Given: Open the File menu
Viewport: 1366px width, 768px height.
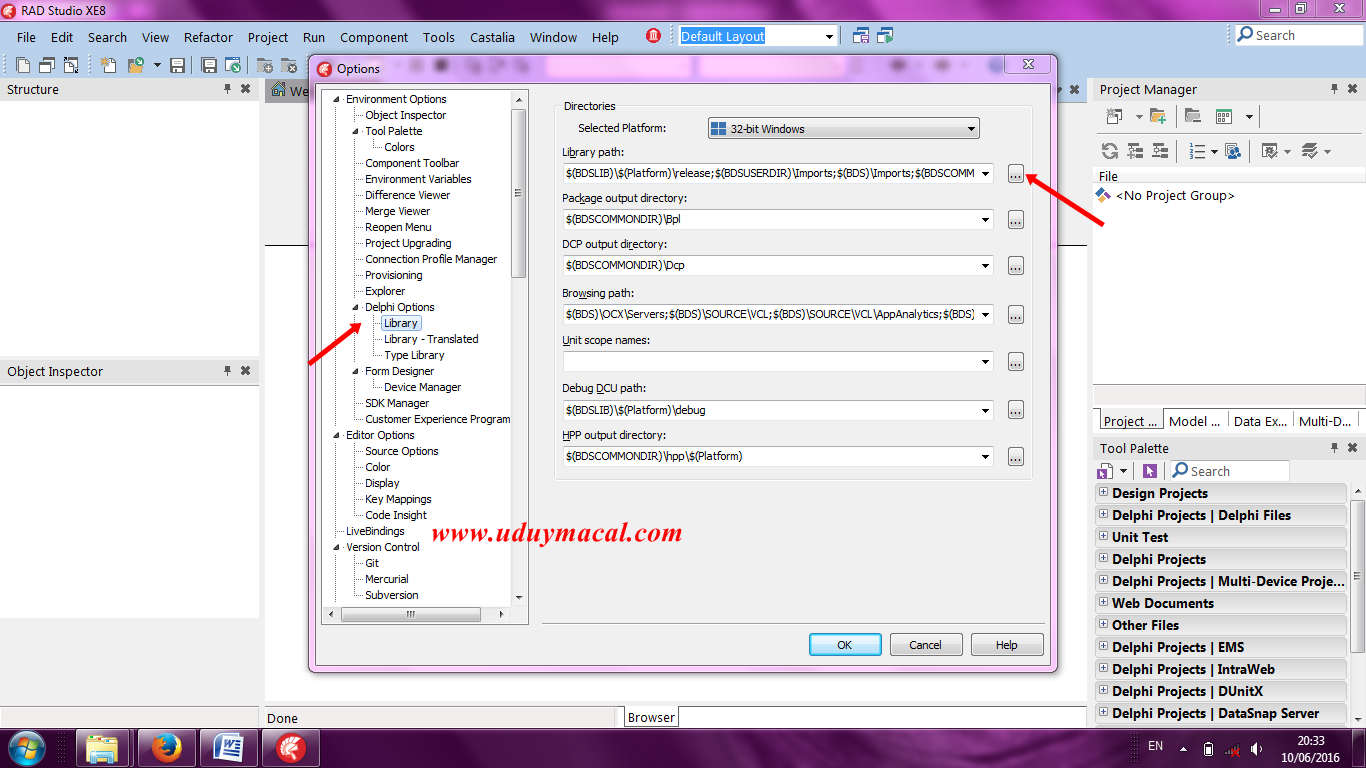Looking at the screenshot, I should pos(26,37).
